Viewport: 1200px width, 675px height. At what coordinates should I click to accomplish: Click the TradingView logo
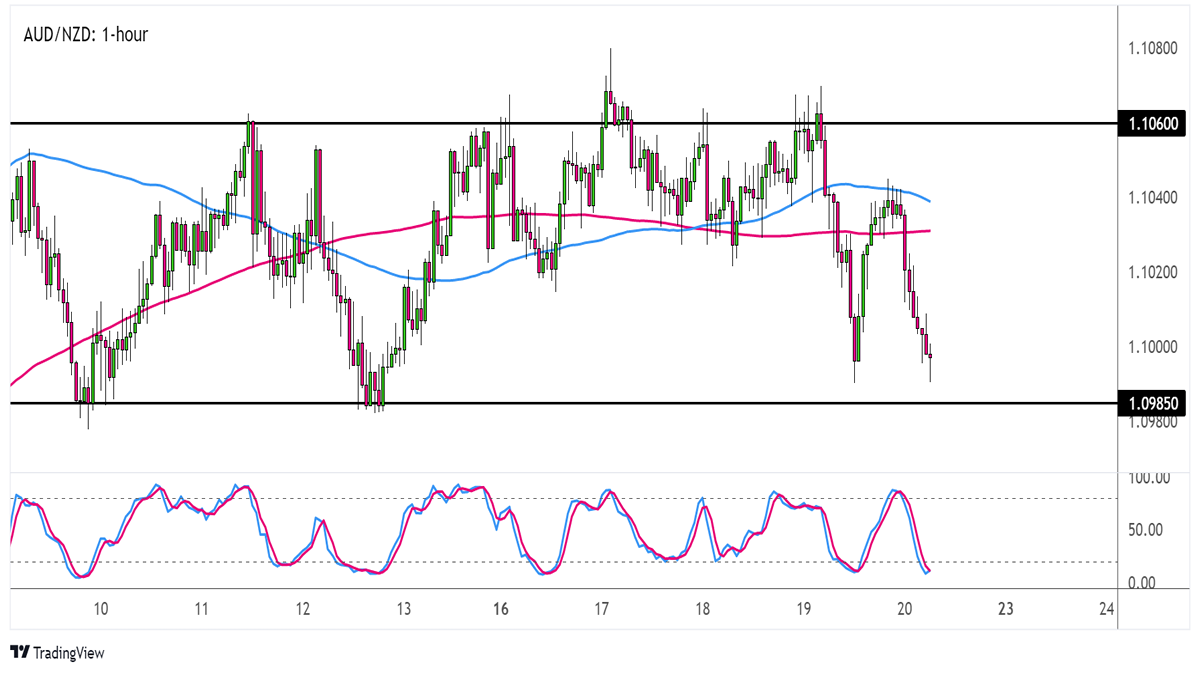[x=57, y=653]
